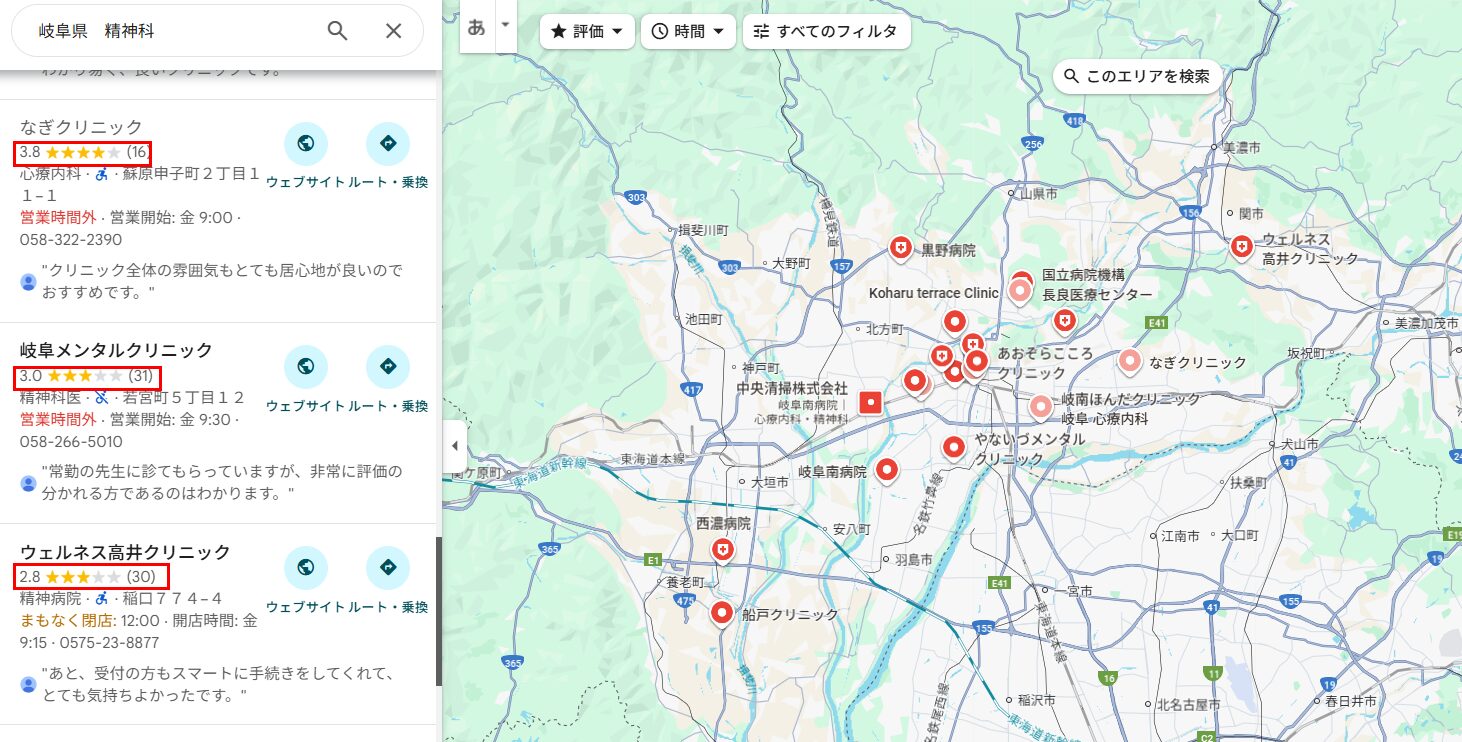Select the やないづメンタルクリニック map pin
The image size is (1462, 742).
[954, 448]
